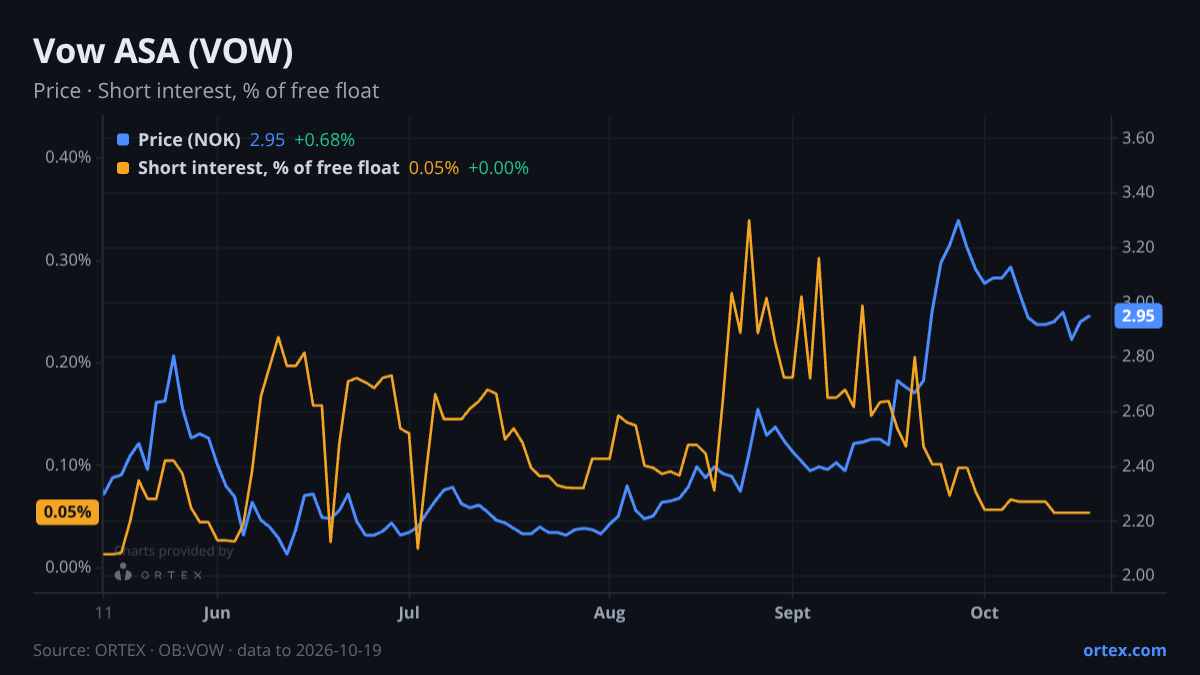Click the 11 start date axis label
Image resolution: width=1200 pixels, height=675 pixels.
103,613
